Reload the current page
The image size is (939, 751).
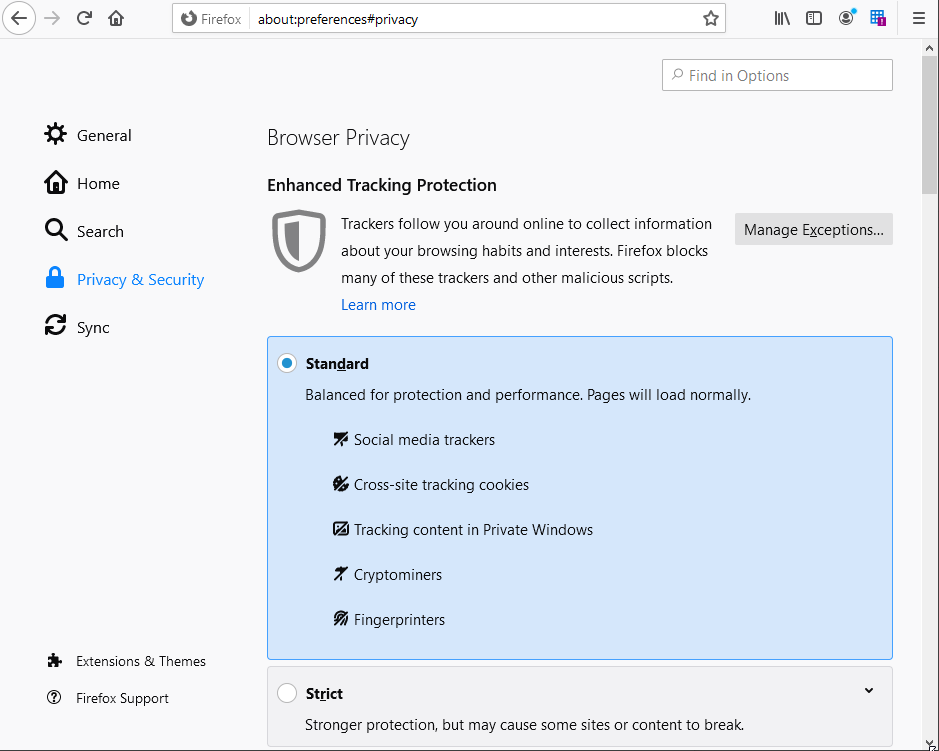tap(84, 18)
